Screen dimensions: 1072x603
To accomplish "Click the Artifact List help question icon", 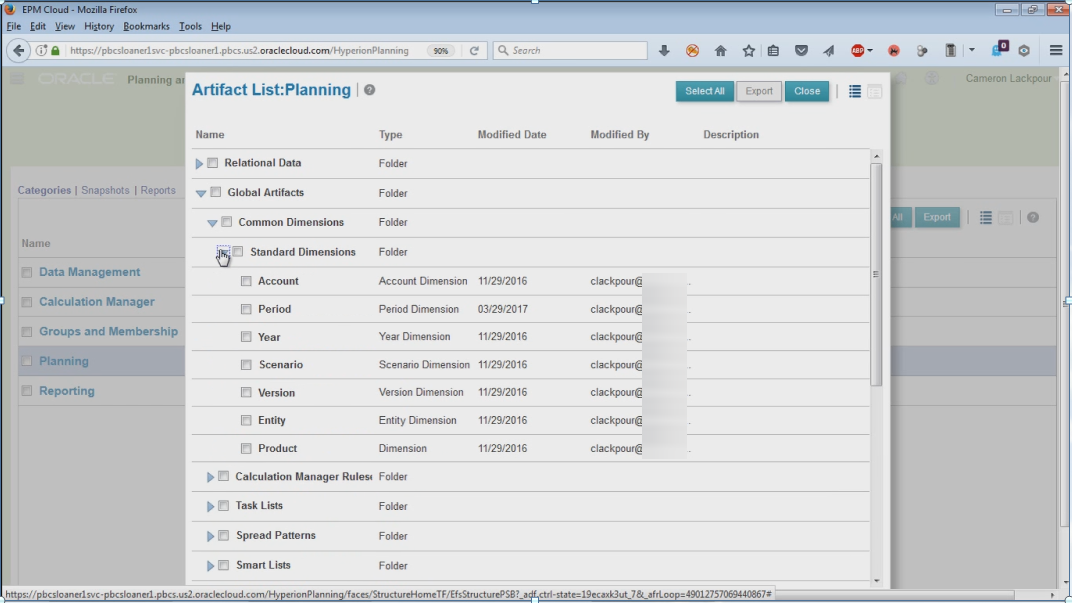I will [369, 90].
